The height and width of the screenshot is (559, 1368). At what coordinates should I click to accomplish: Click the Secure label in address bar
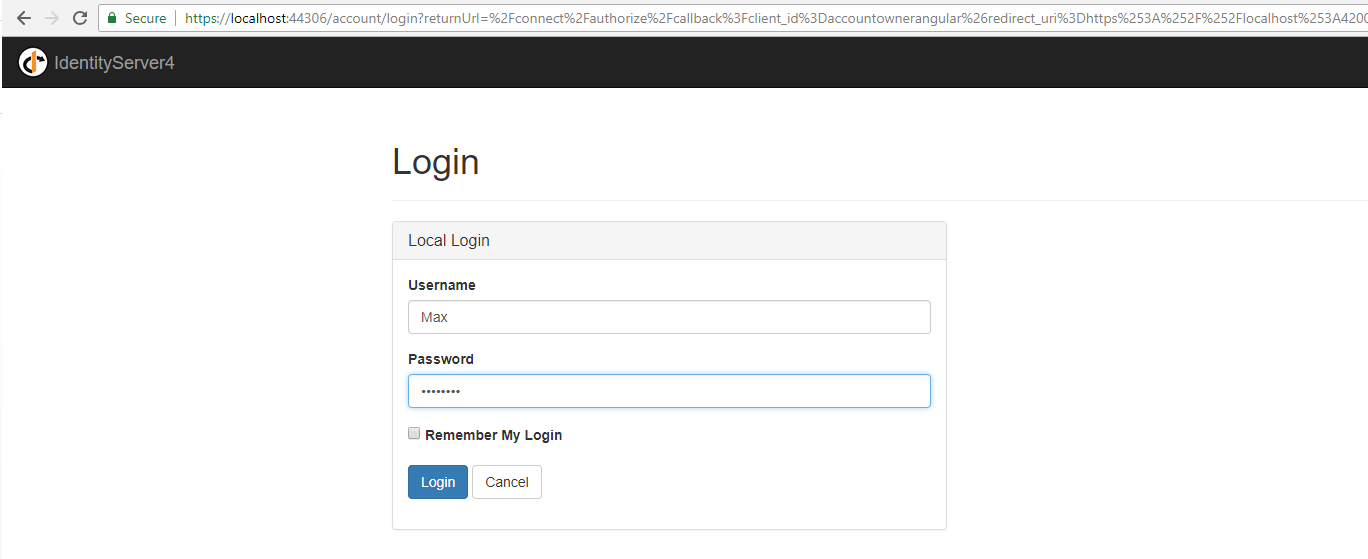[x=145, y=18]
